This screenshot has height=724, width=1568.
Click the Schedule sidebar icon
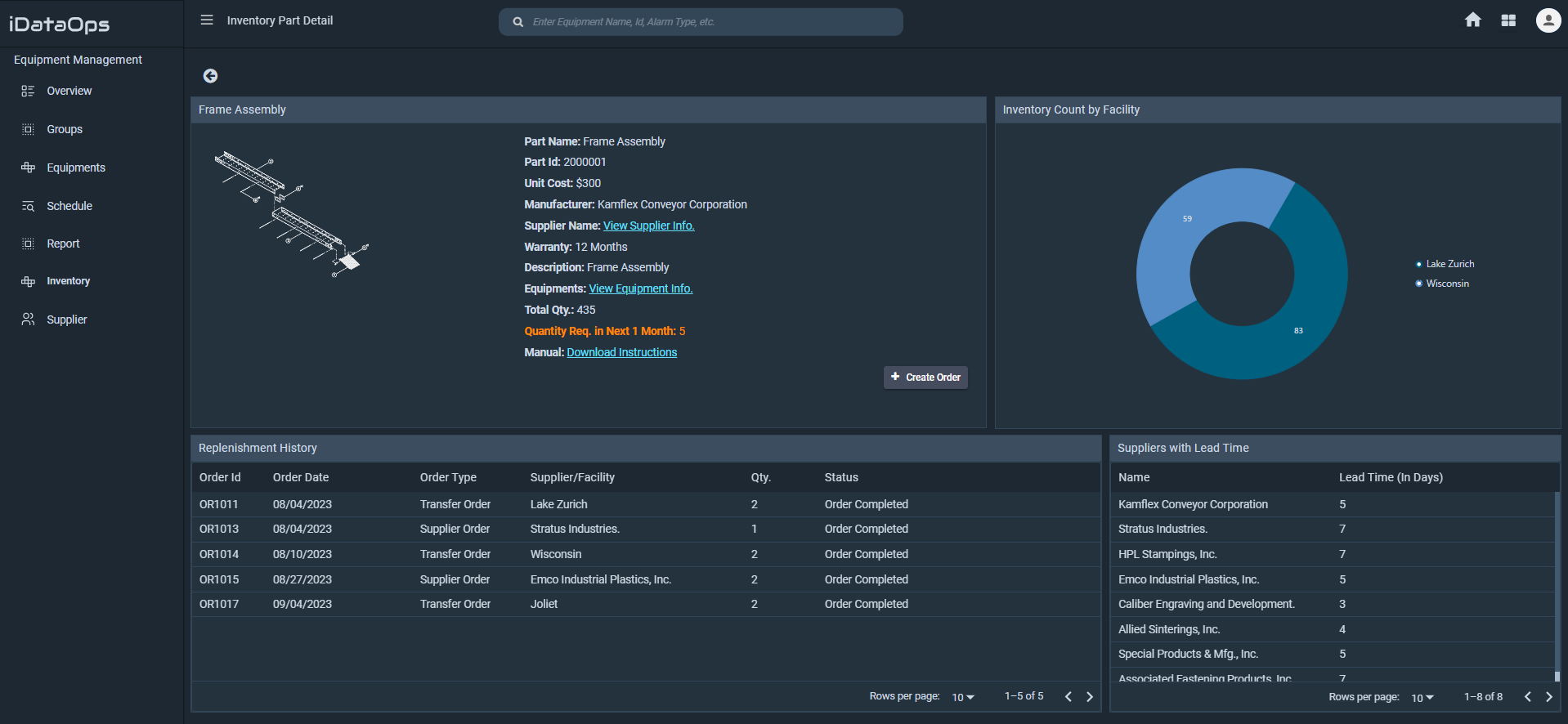pos(28,206)
